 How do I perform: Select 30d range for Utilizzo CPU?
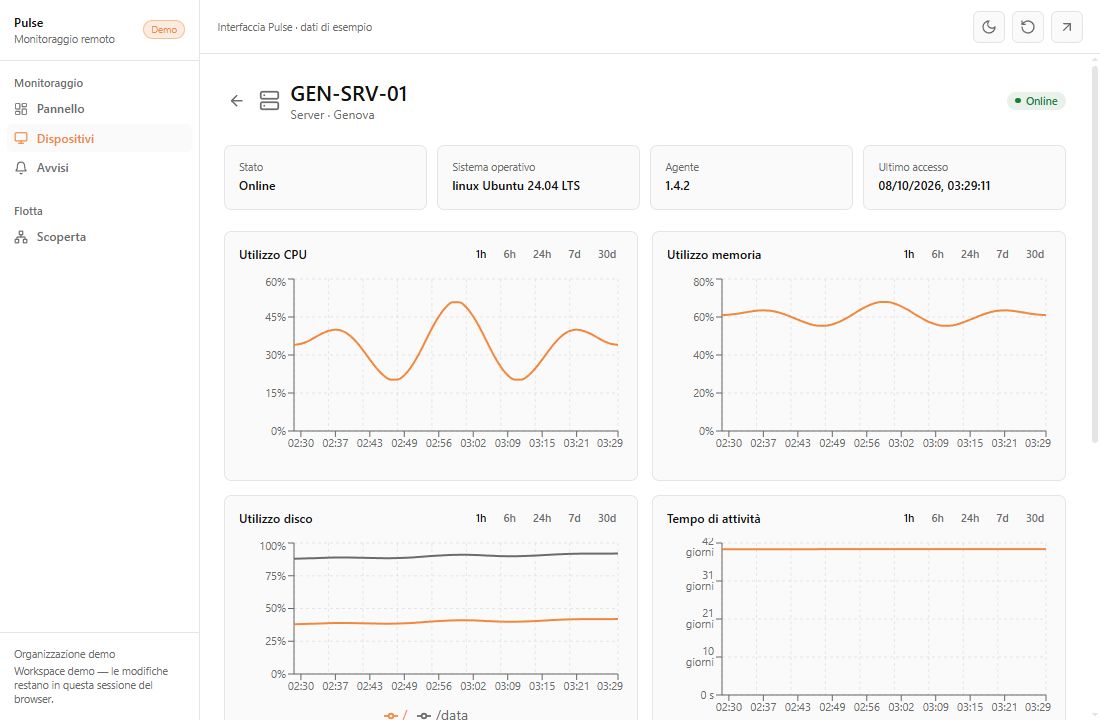(x=607, y=254)
